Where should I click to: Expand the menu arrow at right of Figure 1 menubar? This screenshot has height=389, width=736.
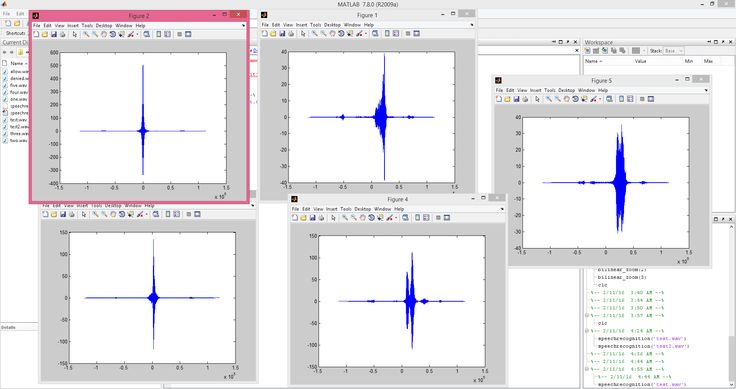[x=472, y=25]
